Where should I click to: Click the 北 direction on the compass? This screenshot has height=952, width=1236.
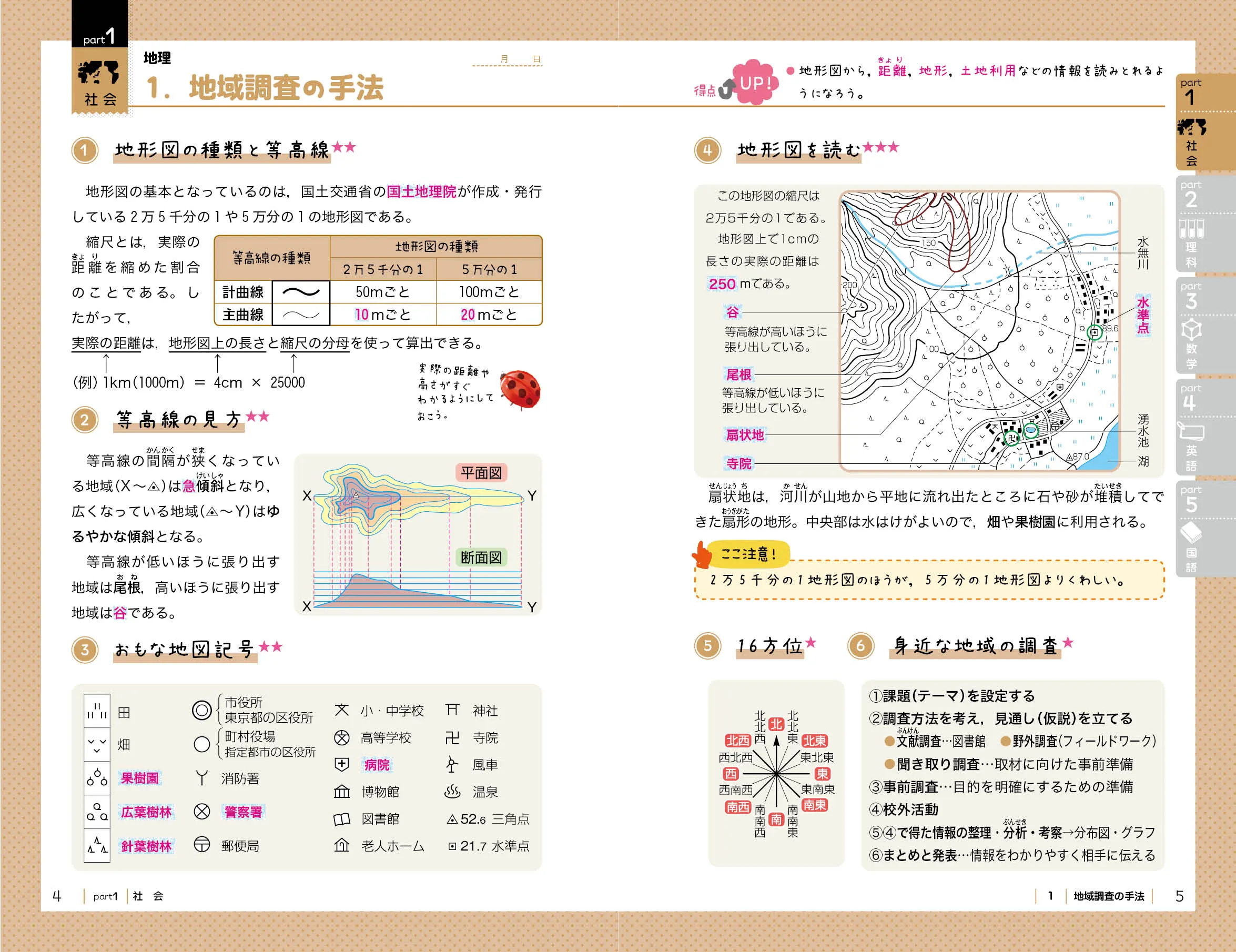[x=776, y=724]
